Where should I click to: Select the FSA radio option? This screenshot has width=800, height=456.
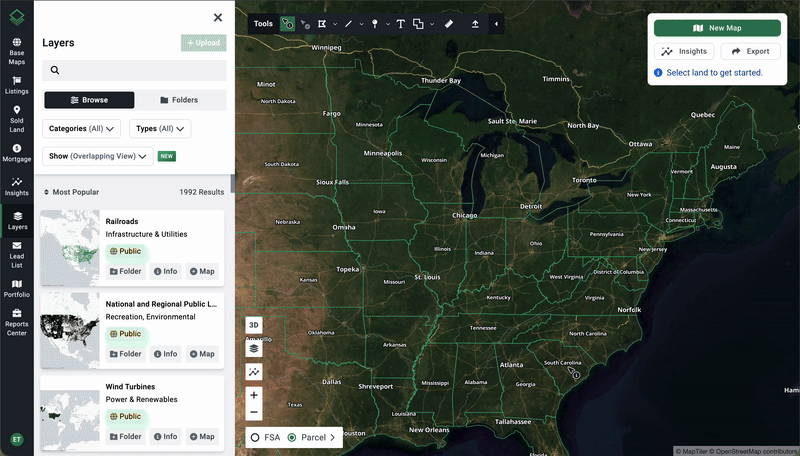(x=256, y=437)
